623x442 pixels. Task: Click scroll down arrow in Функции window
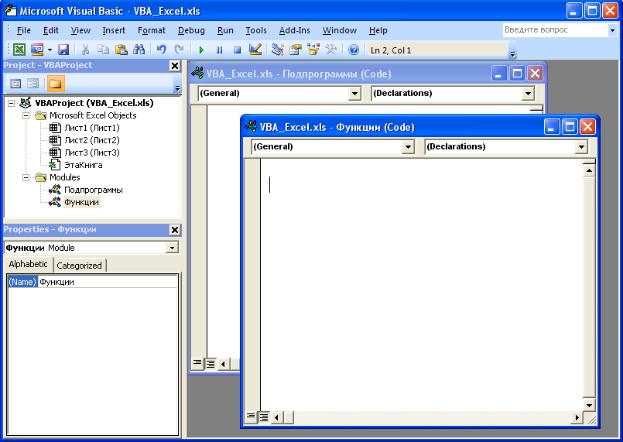click(589, 405)
